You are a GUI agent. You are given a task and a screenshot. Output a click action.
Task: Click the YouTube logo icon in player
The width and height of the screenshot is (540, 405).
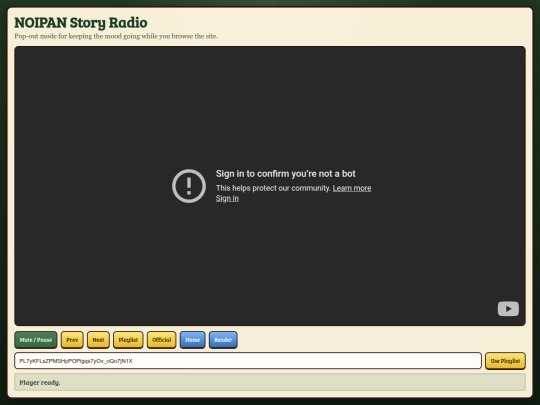point(508,309)
